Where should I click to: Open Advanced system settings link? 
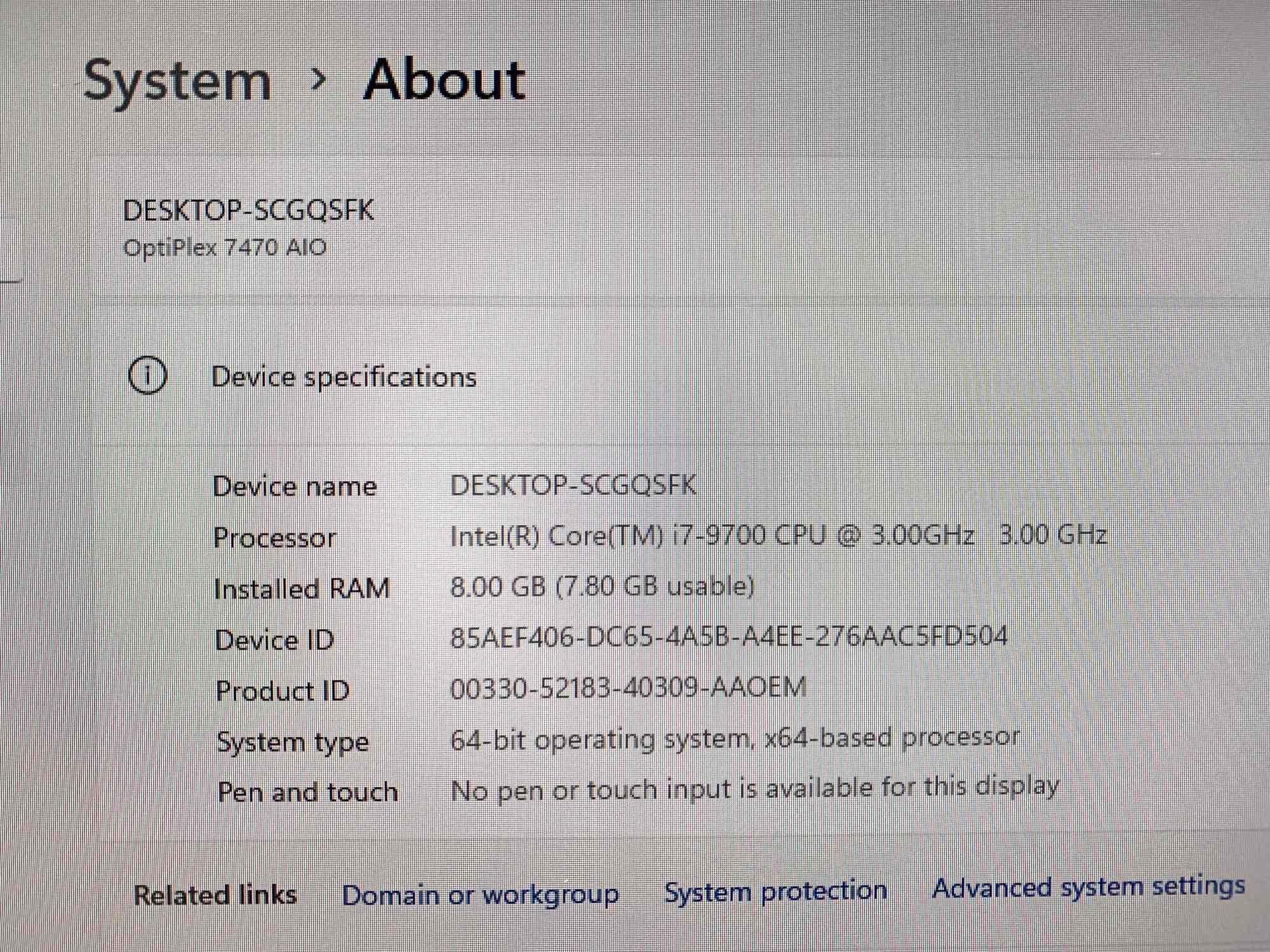click(1088, 888)
